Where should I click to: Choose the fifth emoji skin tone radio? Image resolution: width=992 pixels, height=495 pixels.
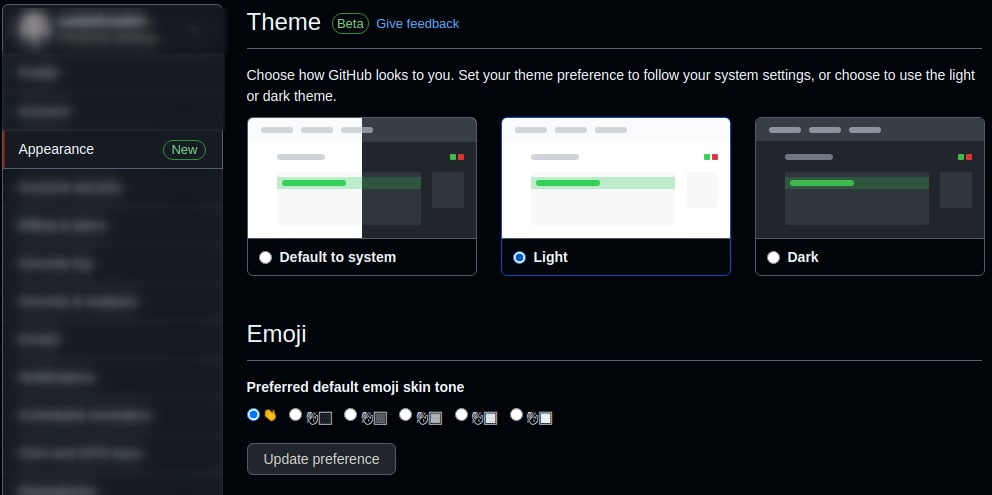coord(461,415)
